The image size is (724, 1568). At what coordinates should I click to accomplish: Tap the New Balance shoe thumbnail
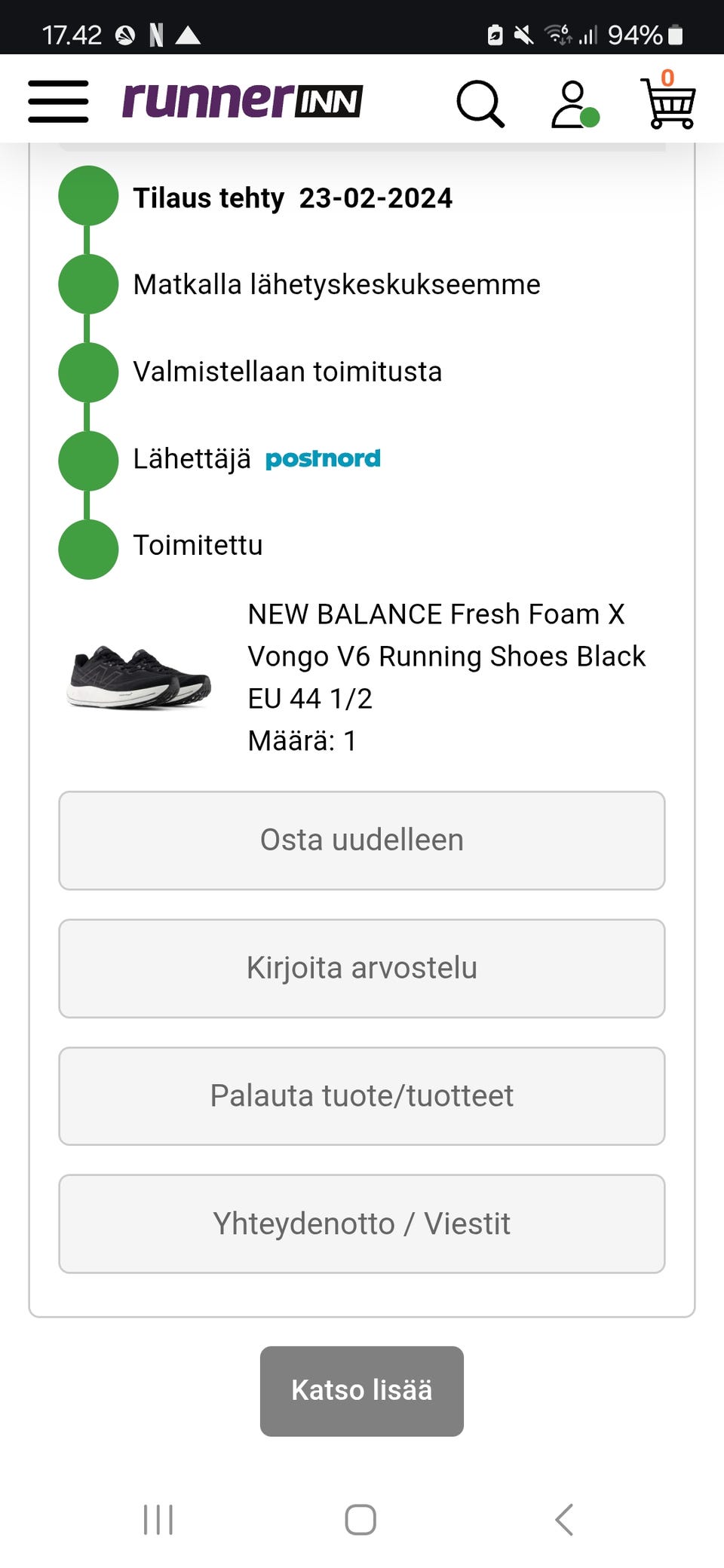tap(139, 676)
